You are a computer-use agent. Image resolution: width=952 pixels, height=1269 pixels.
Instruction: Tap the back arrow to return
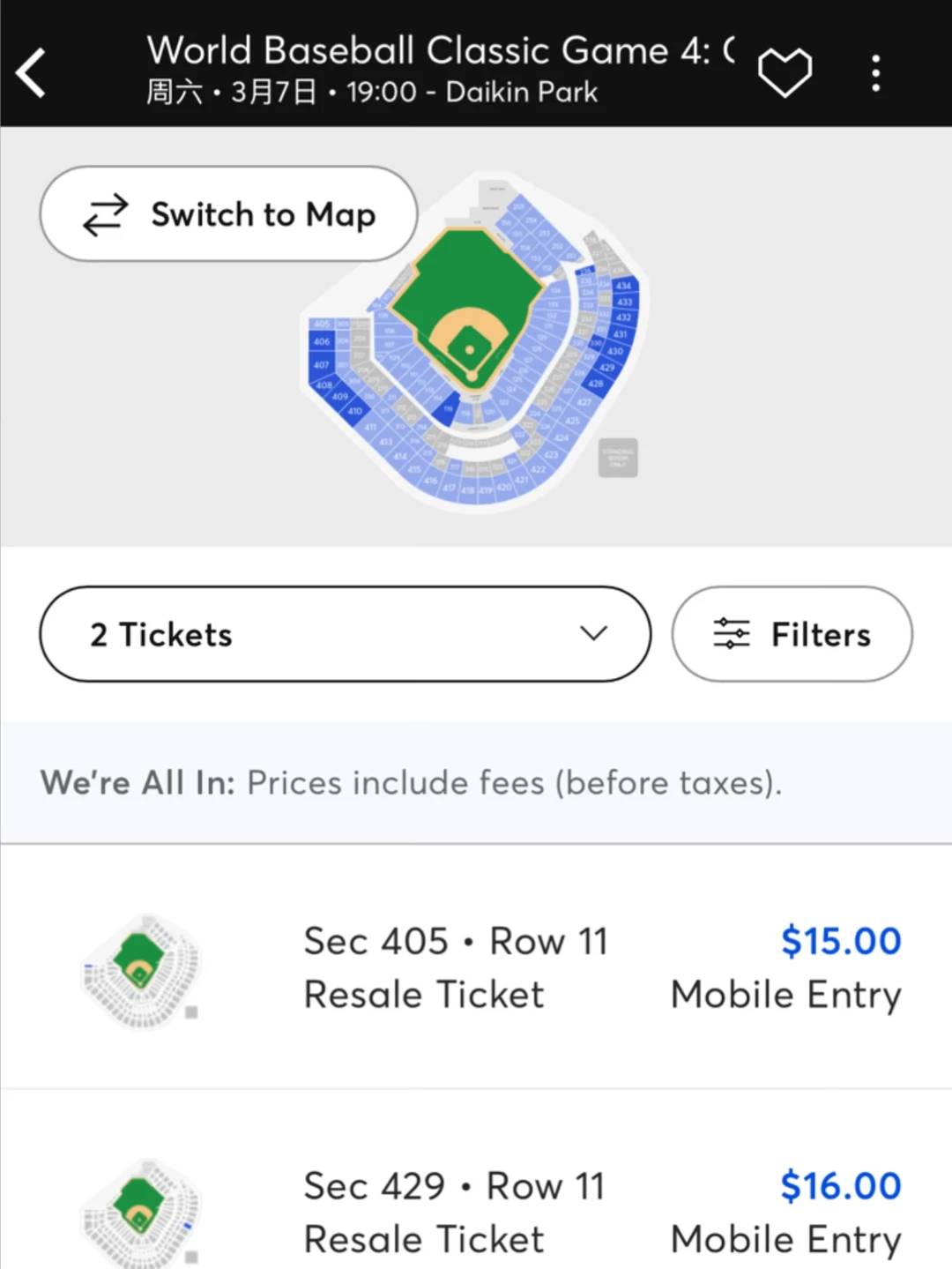30,71
